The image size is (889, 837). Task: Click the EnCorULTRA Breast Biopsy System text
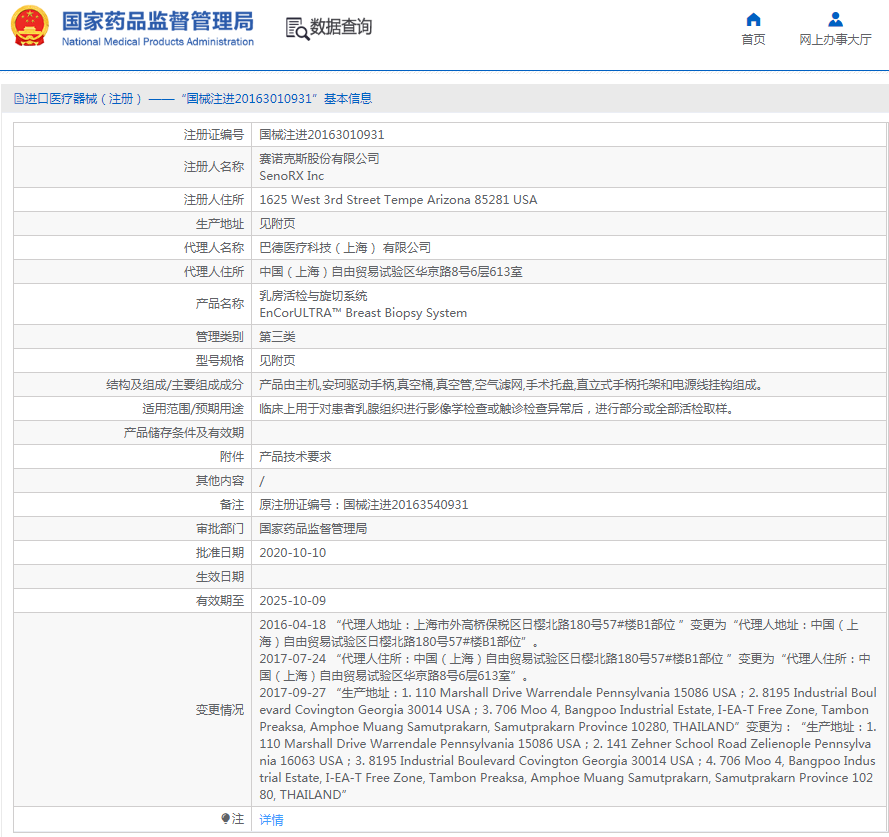coord(363,313)
